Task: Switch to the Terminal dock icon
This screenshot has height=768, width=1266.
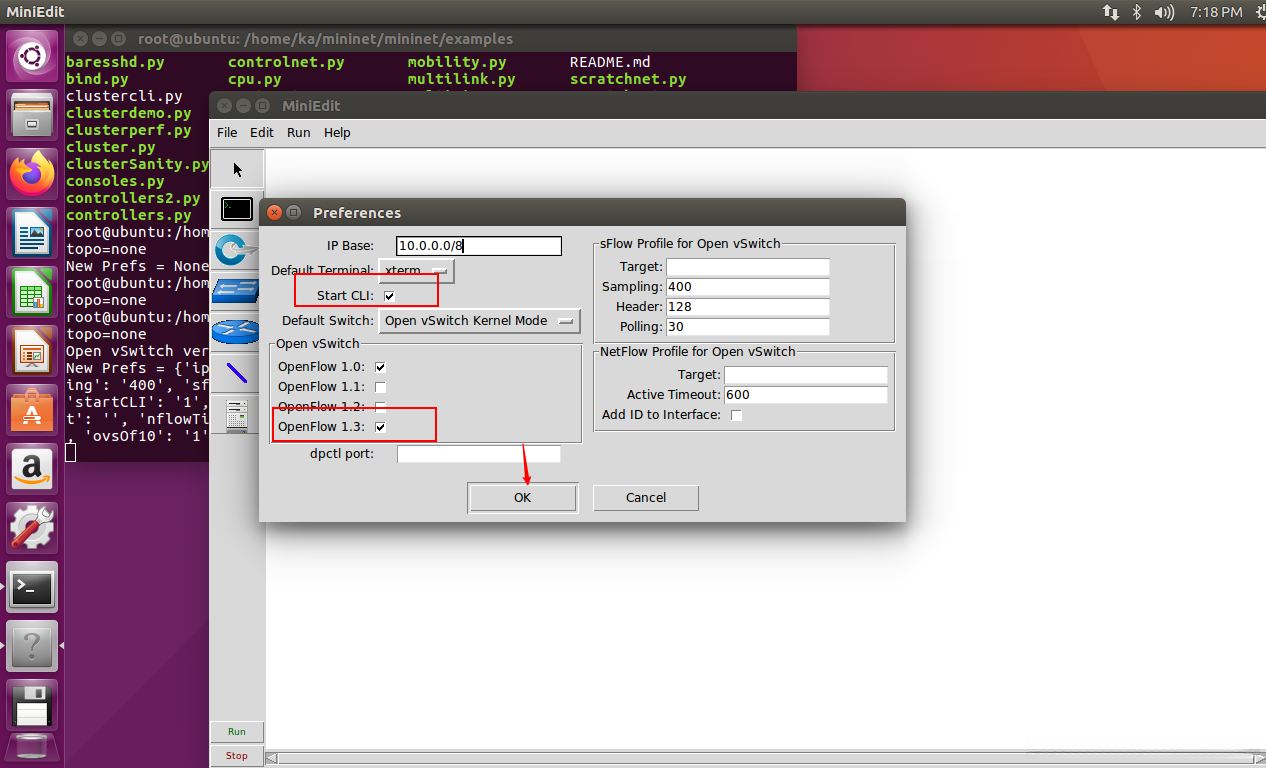Action: 33,587
